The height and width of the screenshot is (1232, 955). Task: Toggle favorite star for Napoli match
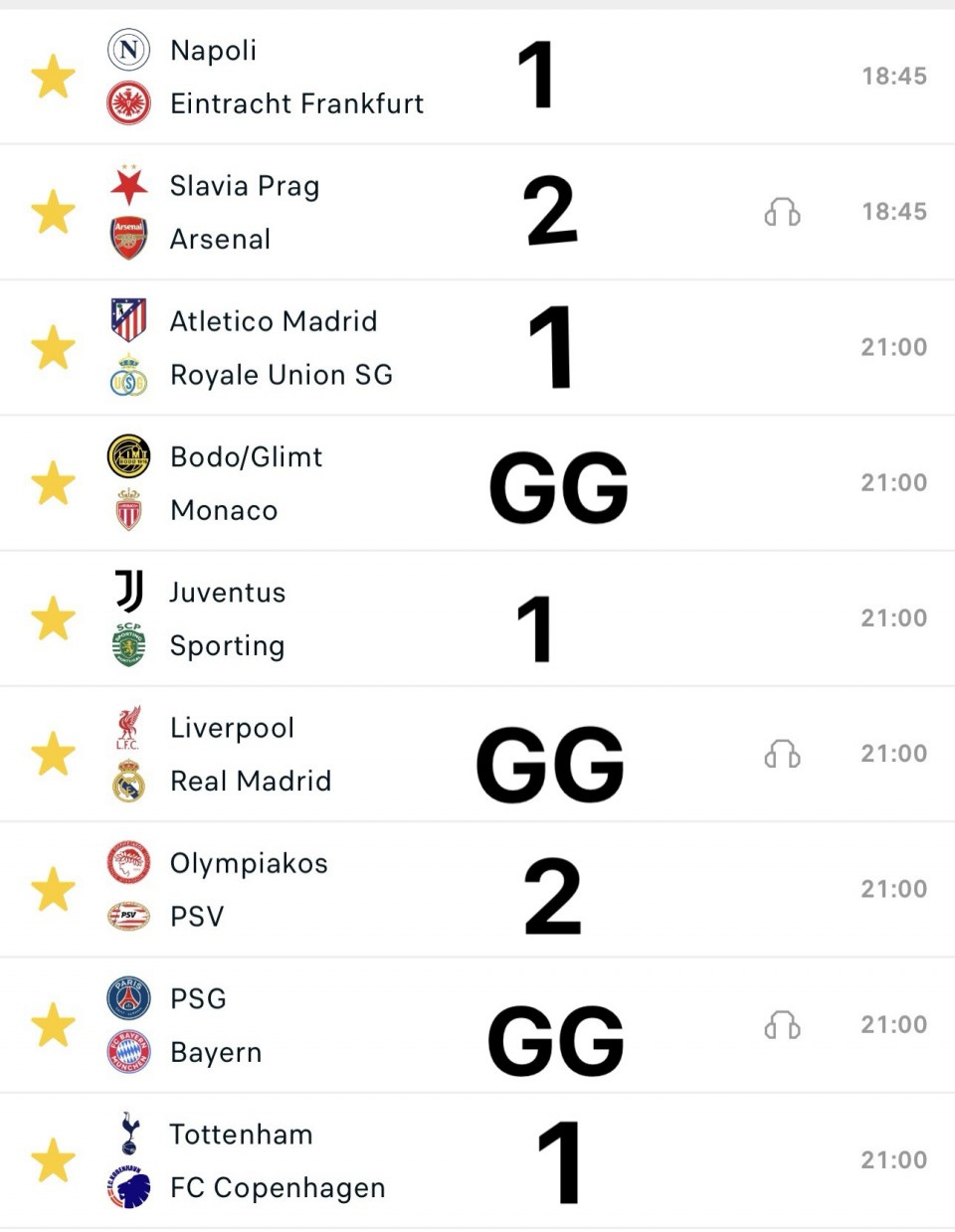point(53,77)
